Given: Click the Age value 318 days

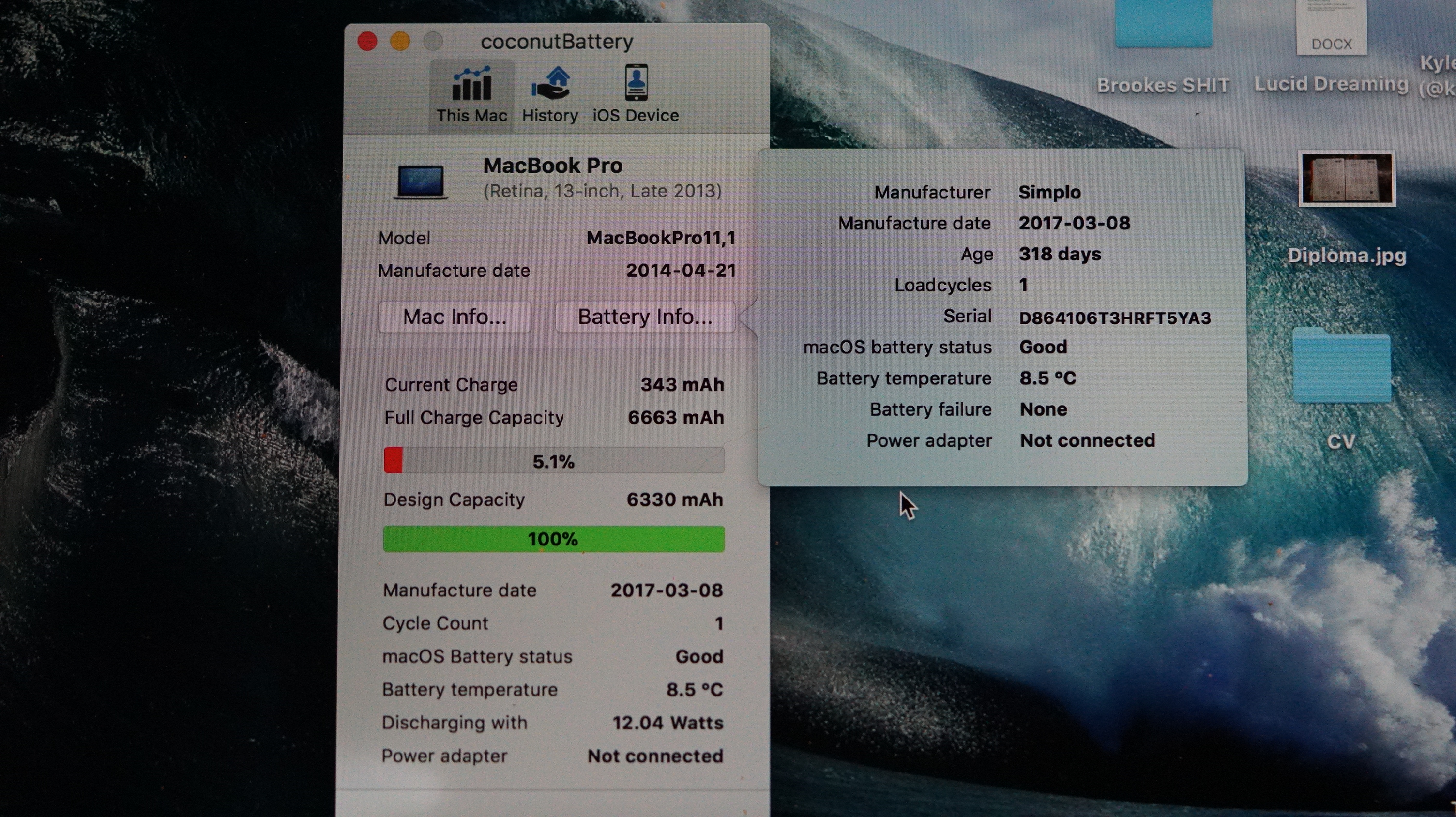Looking at the screenshot, I should click(1060, 254).
